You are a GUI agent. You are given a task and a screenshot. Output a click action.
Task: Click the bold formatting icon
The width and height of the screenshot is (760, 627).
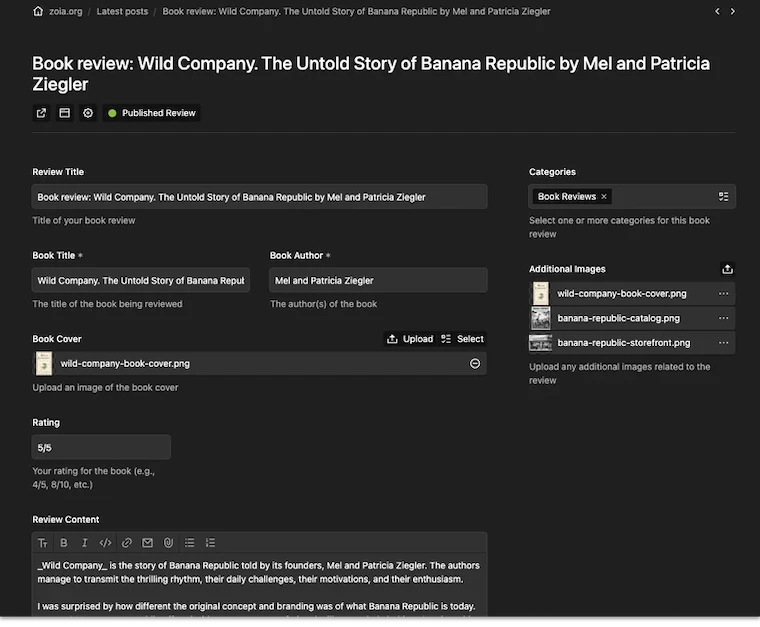point(64,543)
